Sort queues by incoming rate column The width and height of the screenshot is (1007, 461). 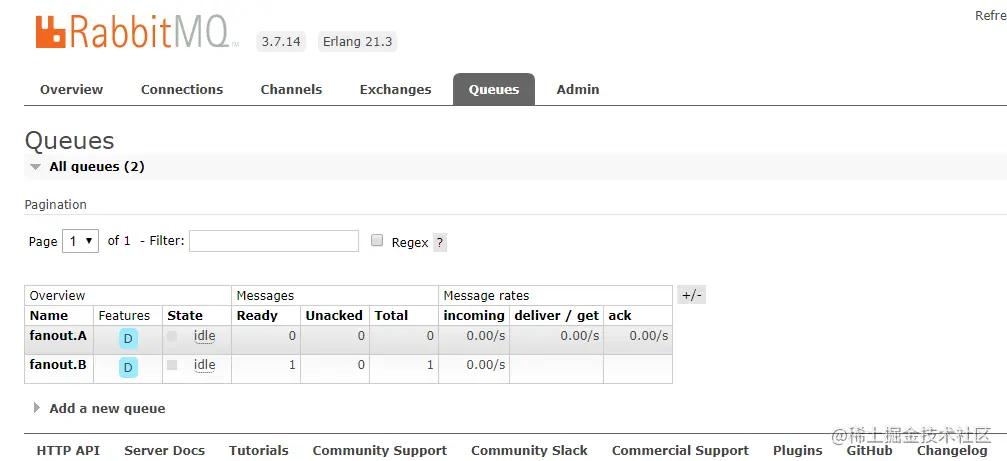(x=474, y=315)
